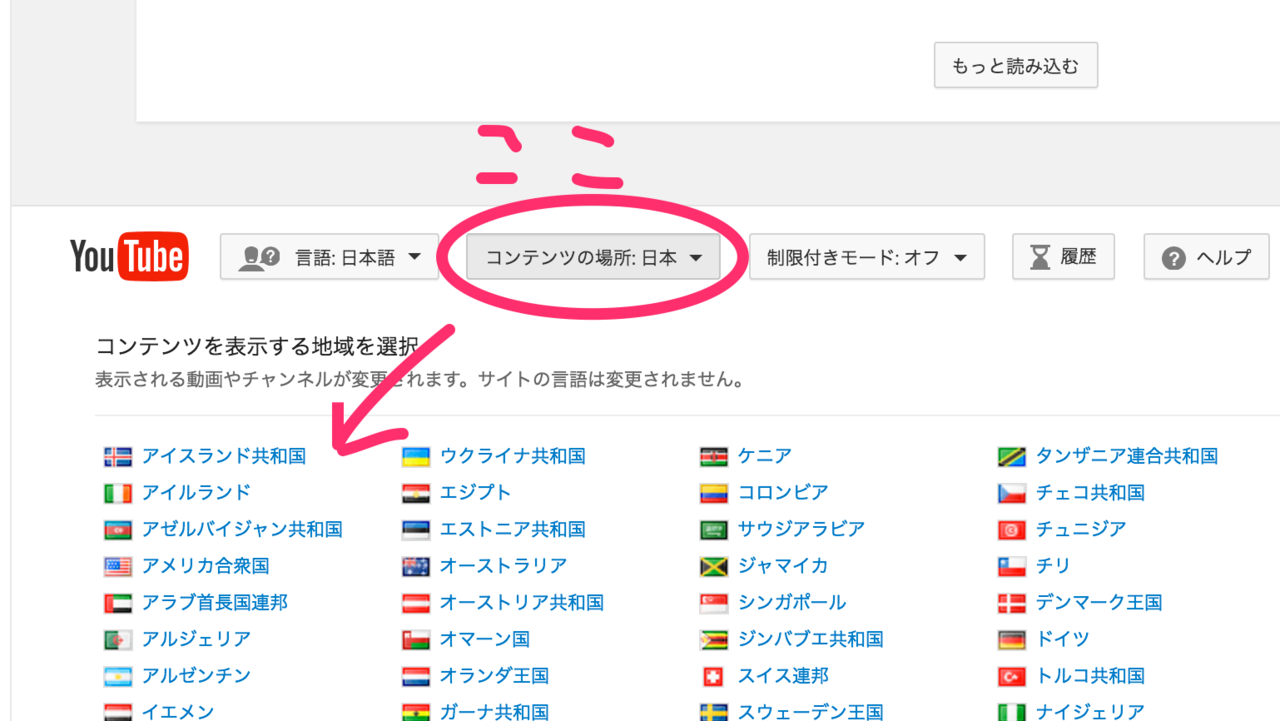The height and width of the screenshot is (721, 1280).
Task: Click the Singapore flag icon
Action: pos(714,603)
